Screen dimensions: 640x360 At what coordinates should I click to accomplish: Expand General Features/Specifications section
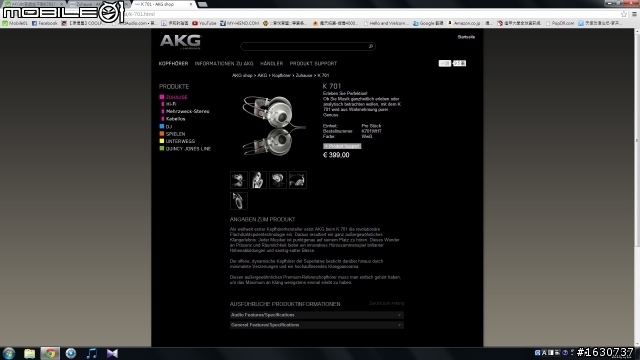tap(317, 325)
